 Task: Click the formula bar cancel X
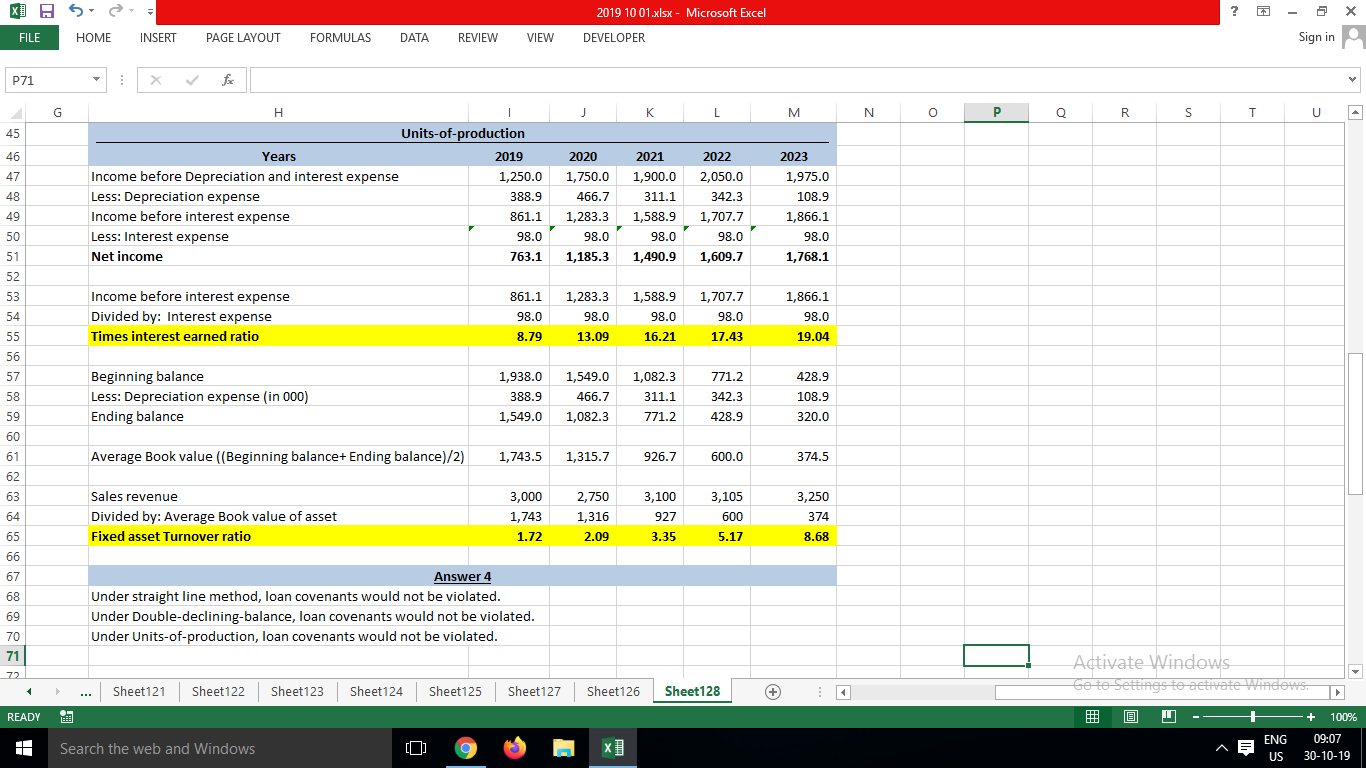pyautogui.click(x=156, y=79)
